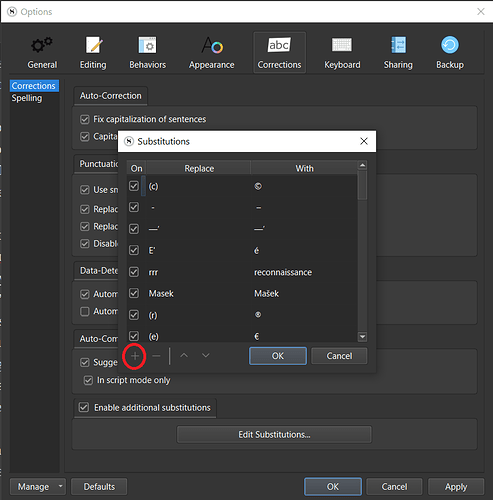The image size is (493, 500).
Task: Click the substitutions list scroll-down arrow
Action: point(362,337)
